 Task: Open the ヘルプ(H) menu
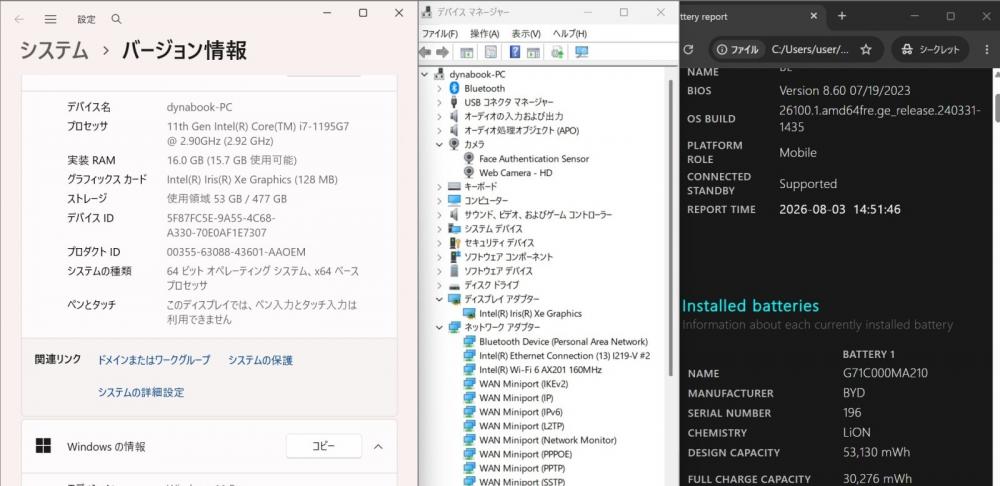(570, 34)
